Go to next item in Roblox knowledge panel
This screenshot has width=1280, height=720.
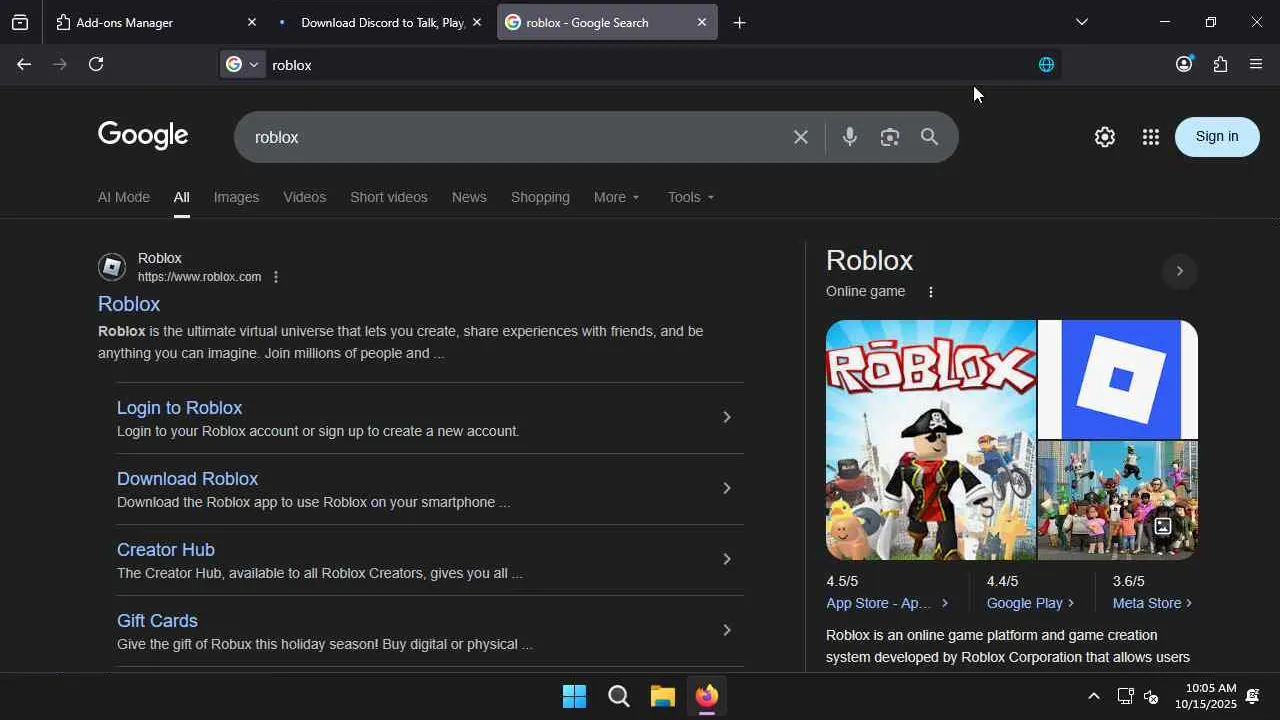pos(1179,271)
